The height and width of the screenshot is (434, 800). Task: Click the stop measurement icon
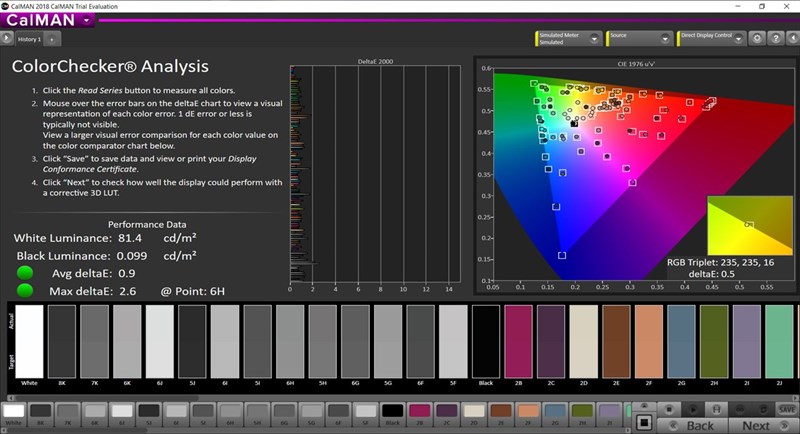coord(671,409)
